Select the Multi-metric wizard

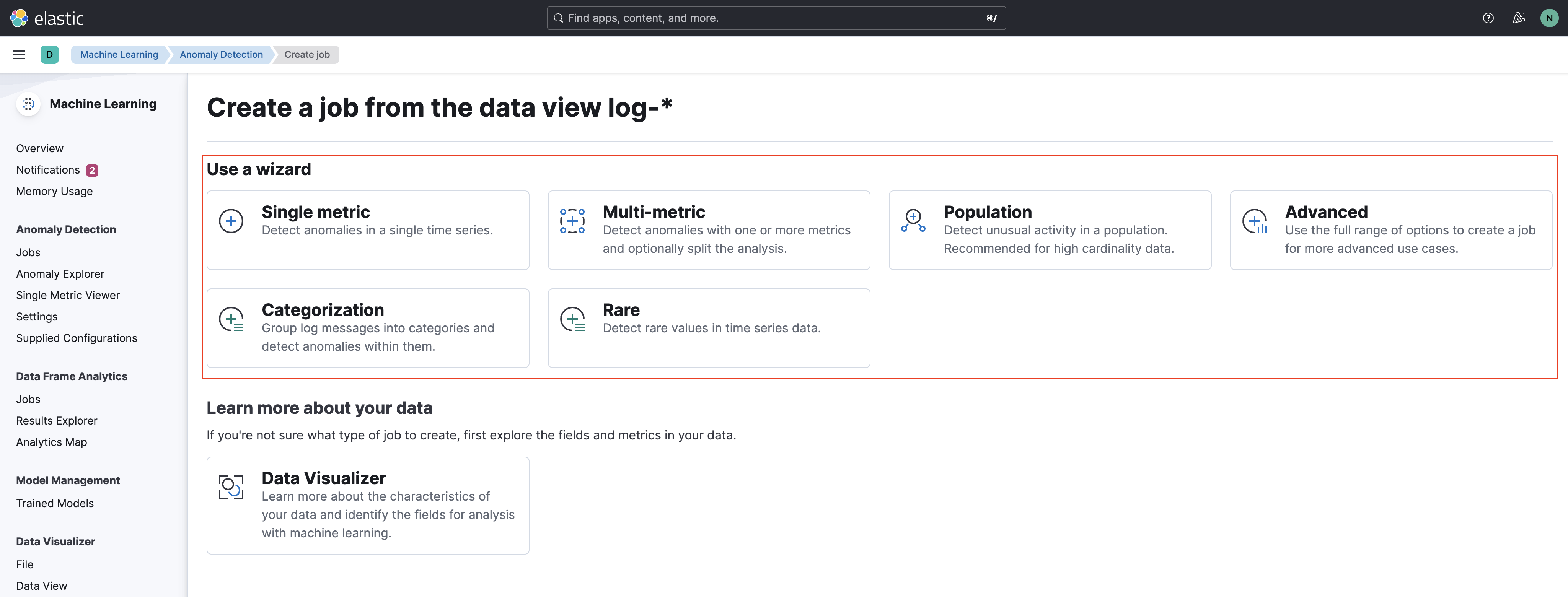709,230
